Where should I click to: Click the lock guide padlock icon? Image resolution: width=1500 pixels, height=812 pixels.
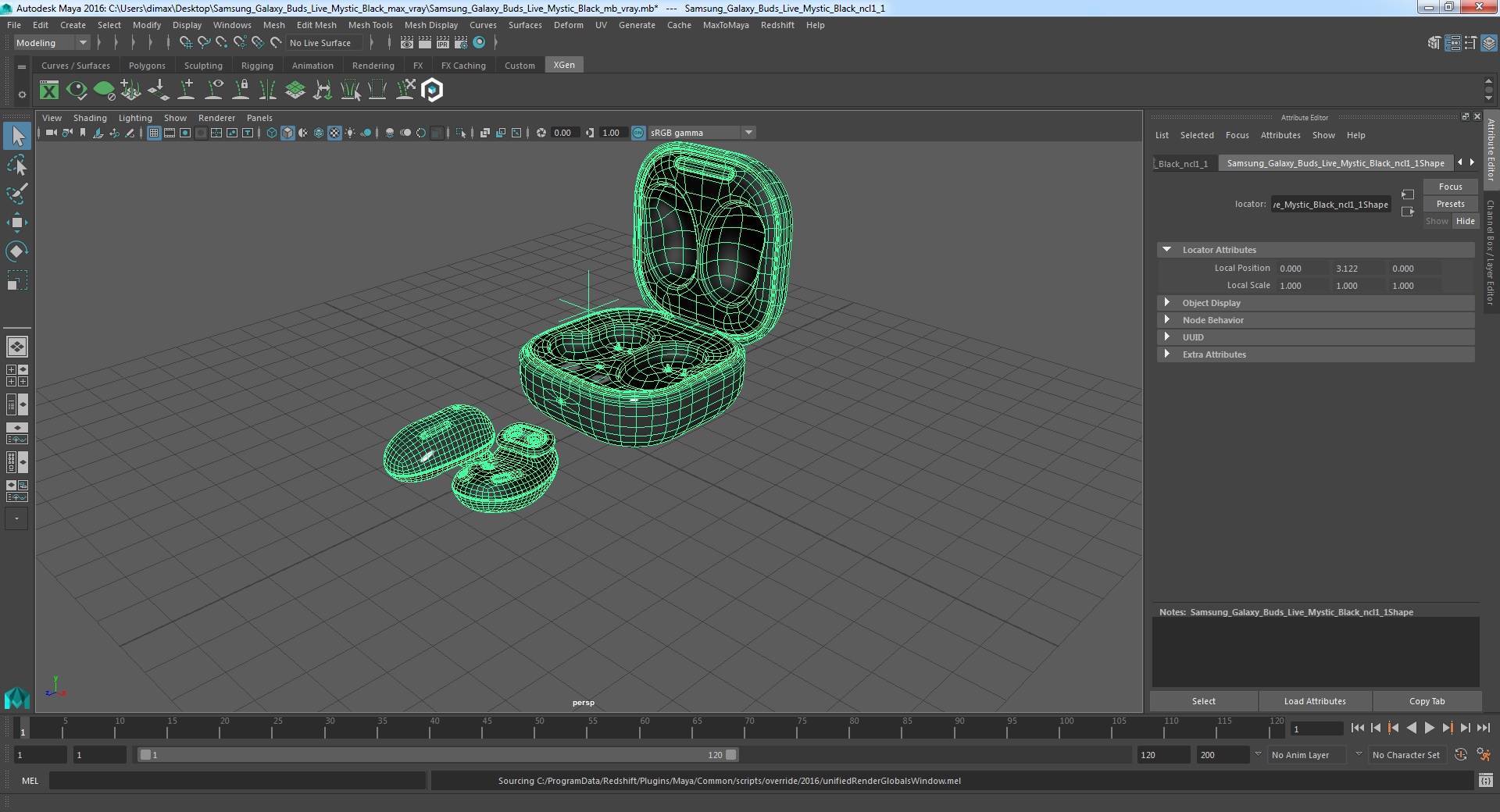click(x=241, y=91)
